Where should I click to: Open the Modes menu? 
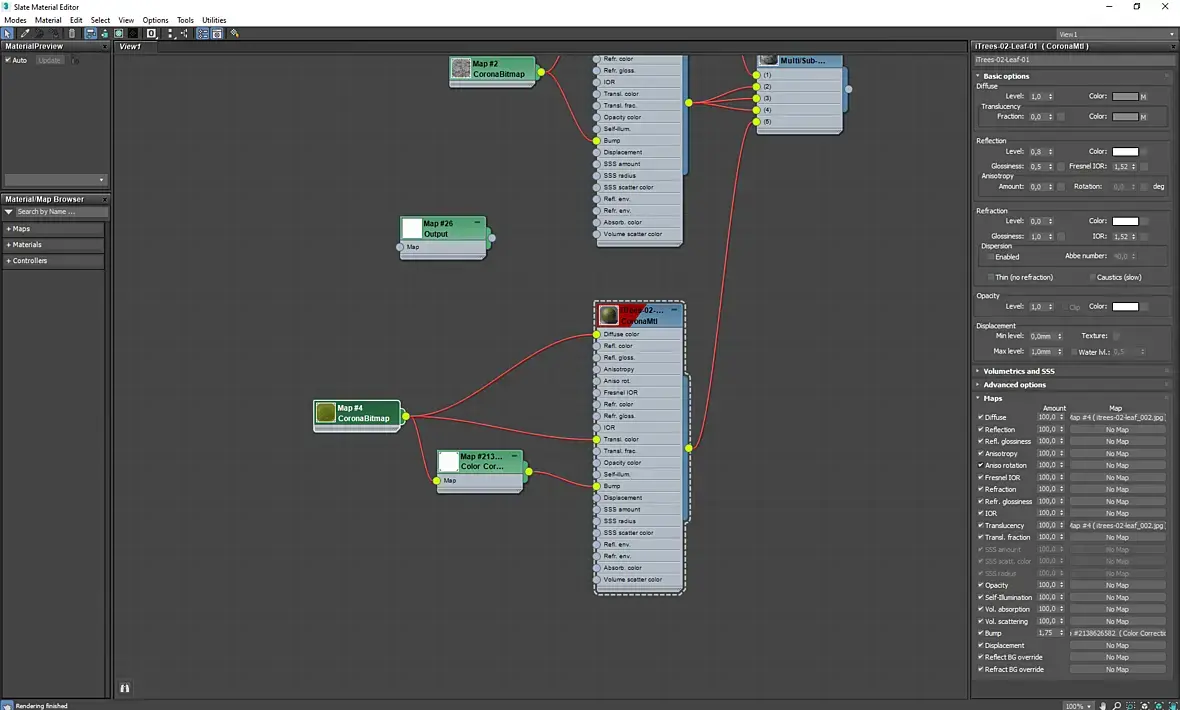tap(15, 20)
